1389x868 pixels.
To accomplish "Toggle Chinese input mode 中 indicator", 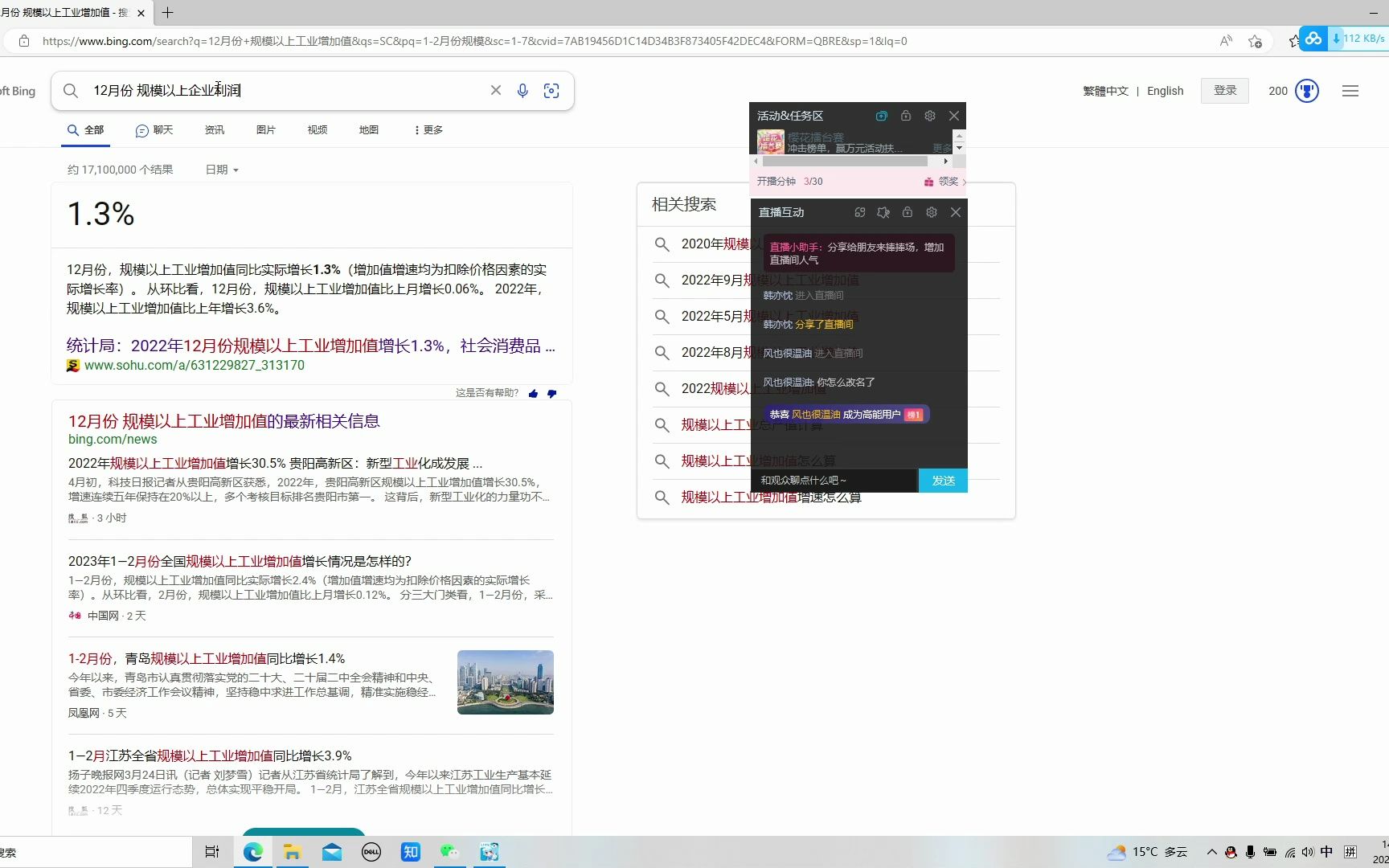I will click(1326, 853).
